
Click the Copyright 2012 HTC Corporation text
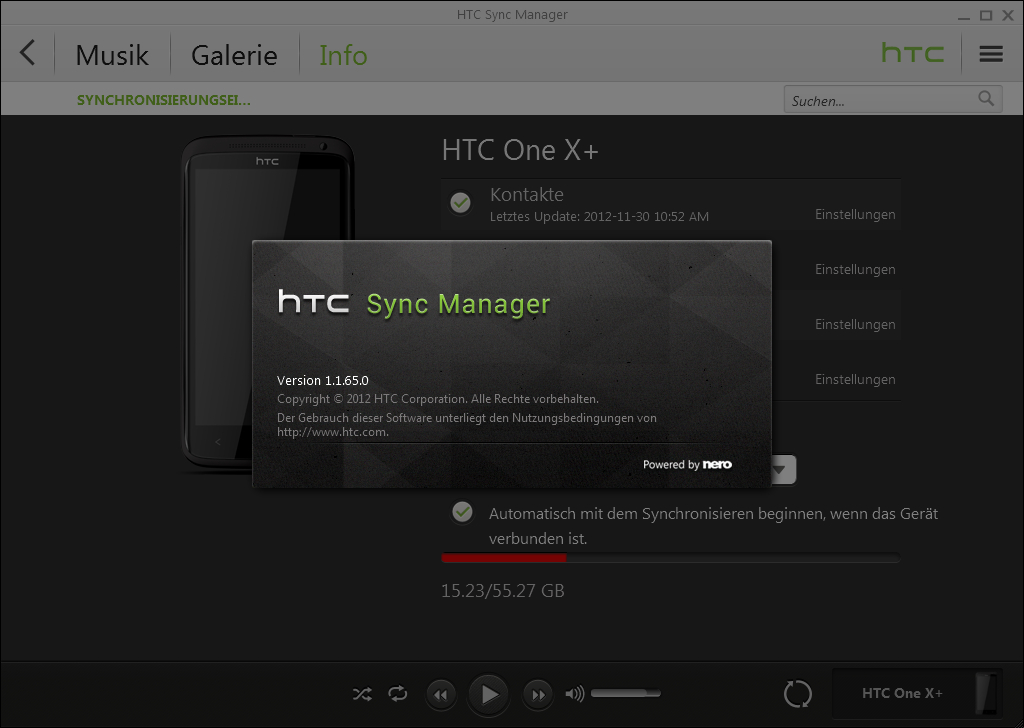coord(438,399)
